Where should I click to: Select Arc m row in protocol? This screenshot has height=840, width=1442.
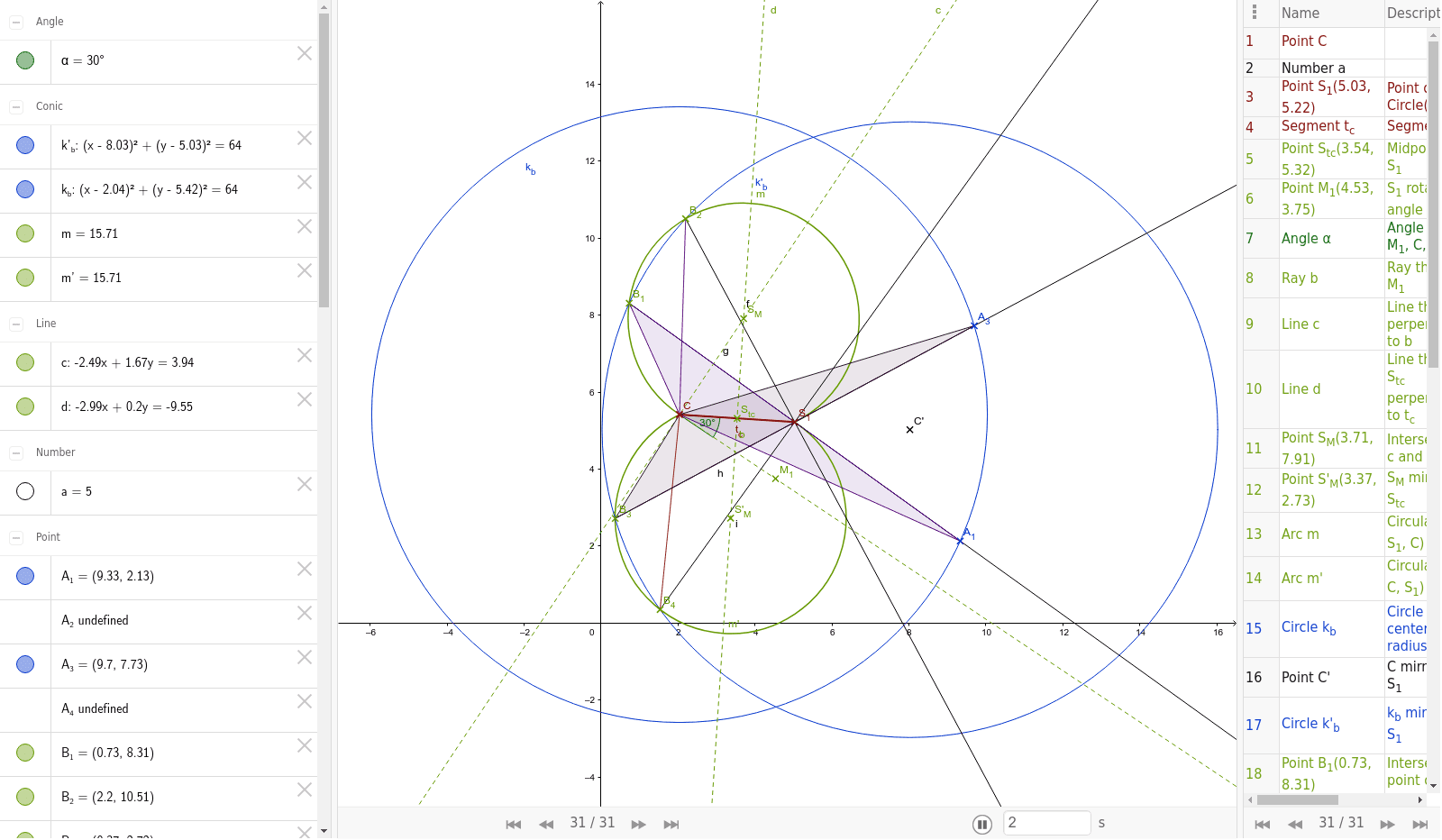click(x=1336, y=534)
